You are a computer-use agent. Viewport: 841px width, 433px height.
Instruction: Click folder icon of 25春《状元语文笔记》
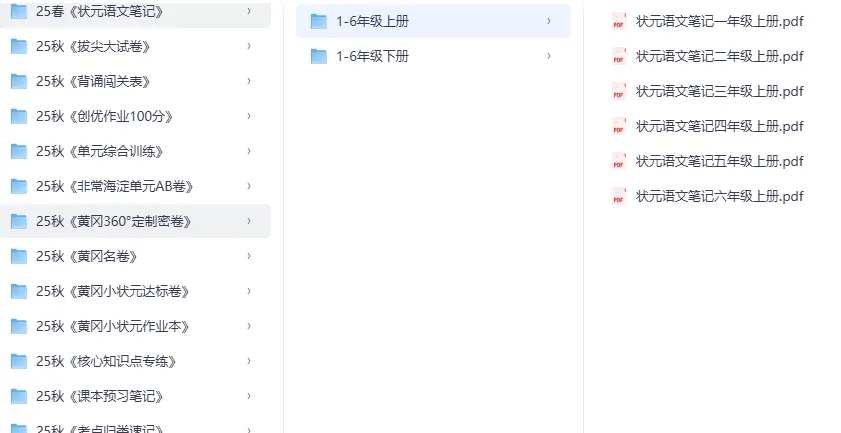click(x=19, y=11)
